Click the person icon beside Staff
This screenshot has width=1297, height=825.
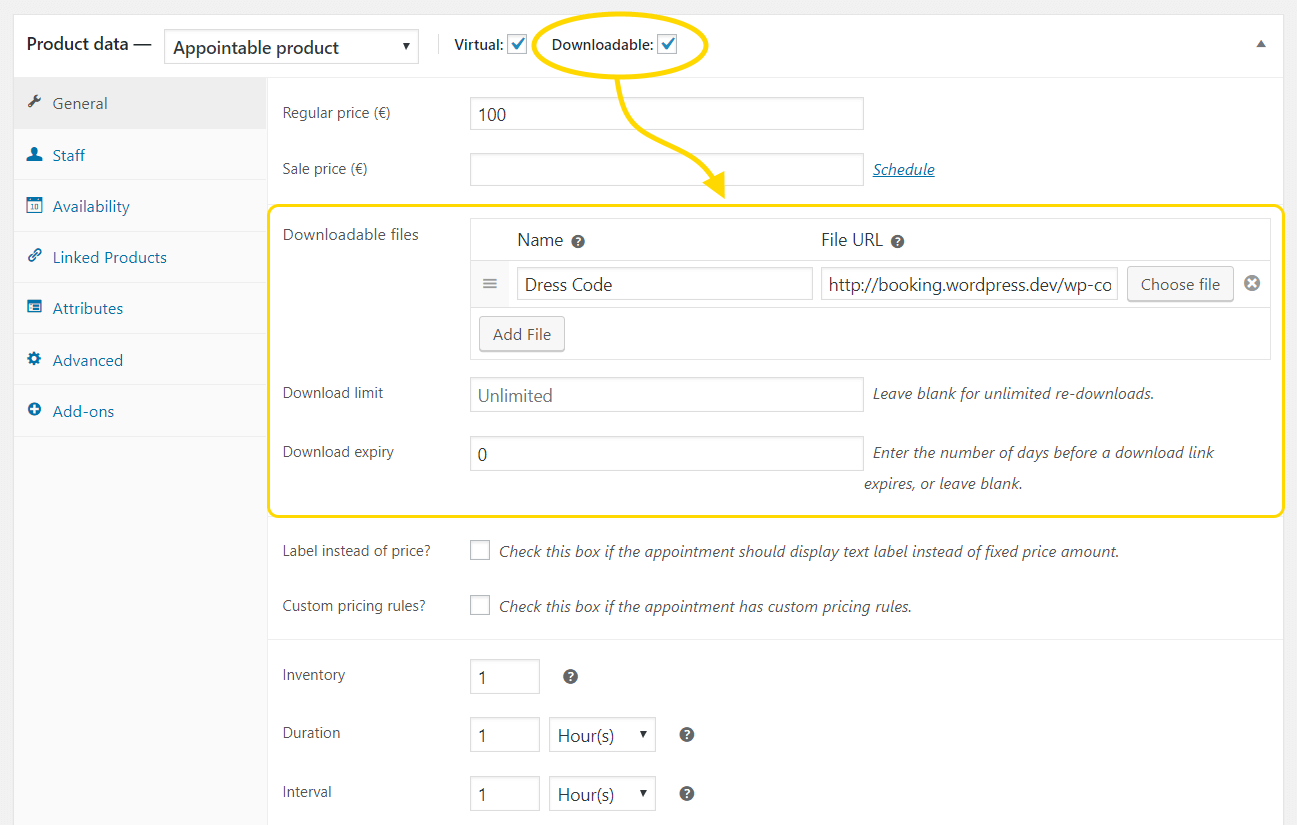point(35,154)
